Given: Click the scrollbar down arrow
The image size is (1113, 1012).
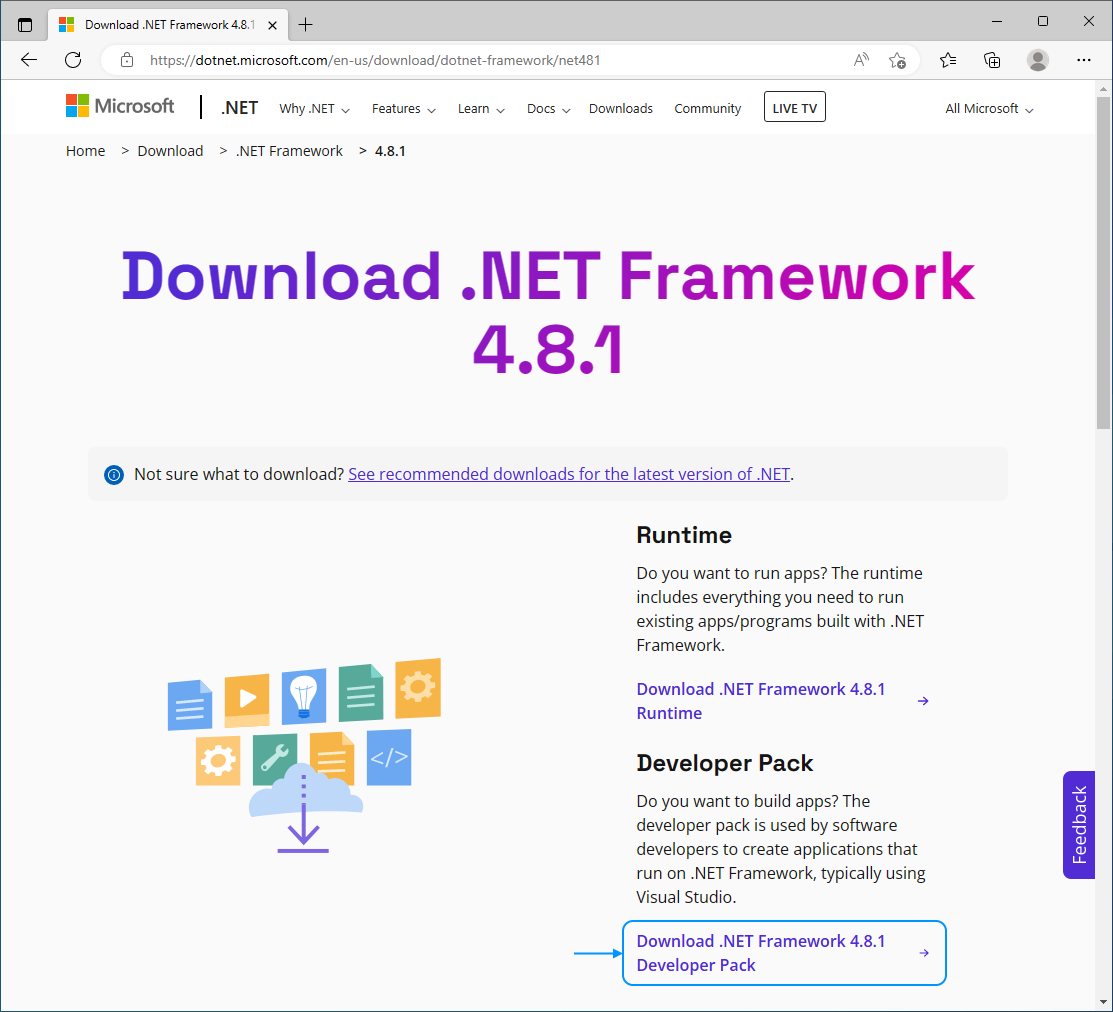Looking at the screenshot, I should [1103, 1003].
